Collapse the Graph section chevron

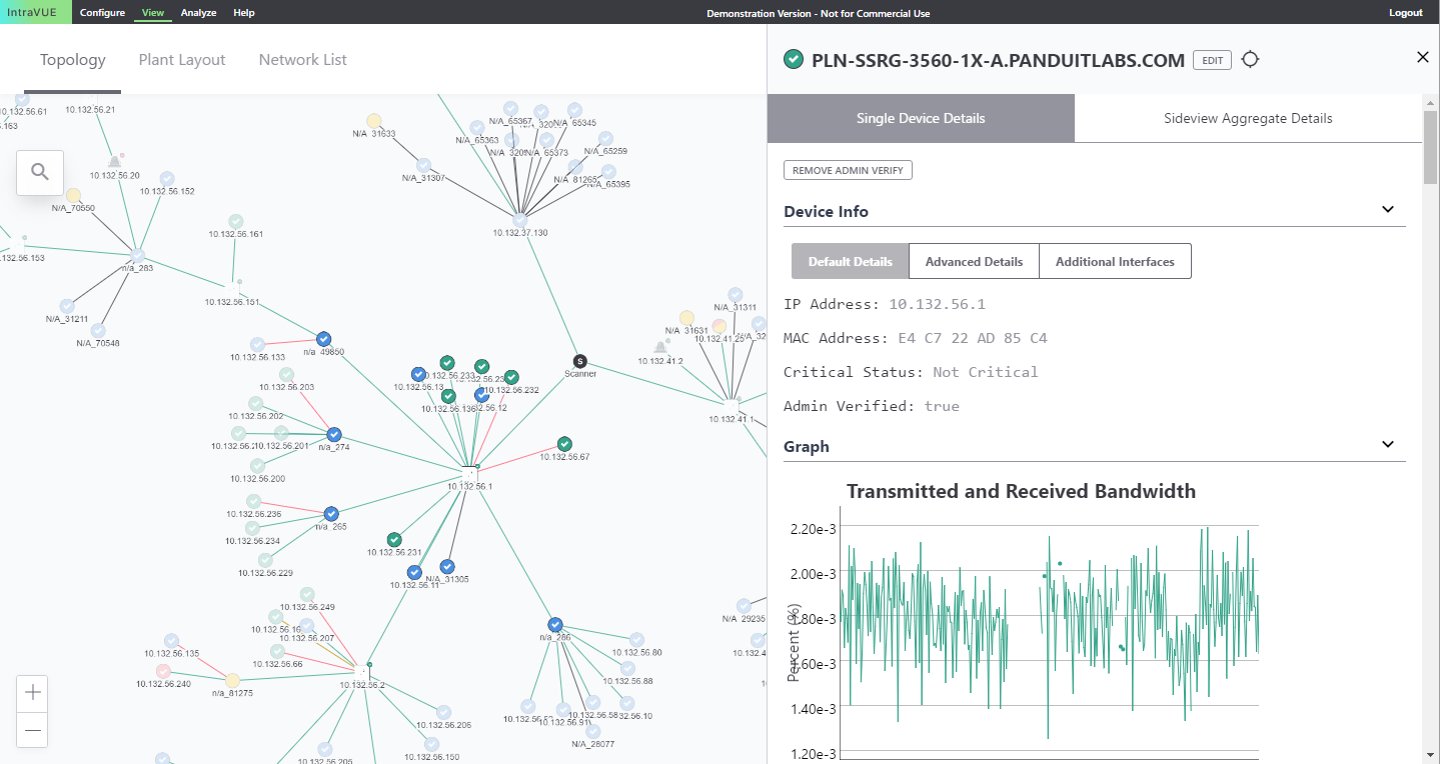1387,445
